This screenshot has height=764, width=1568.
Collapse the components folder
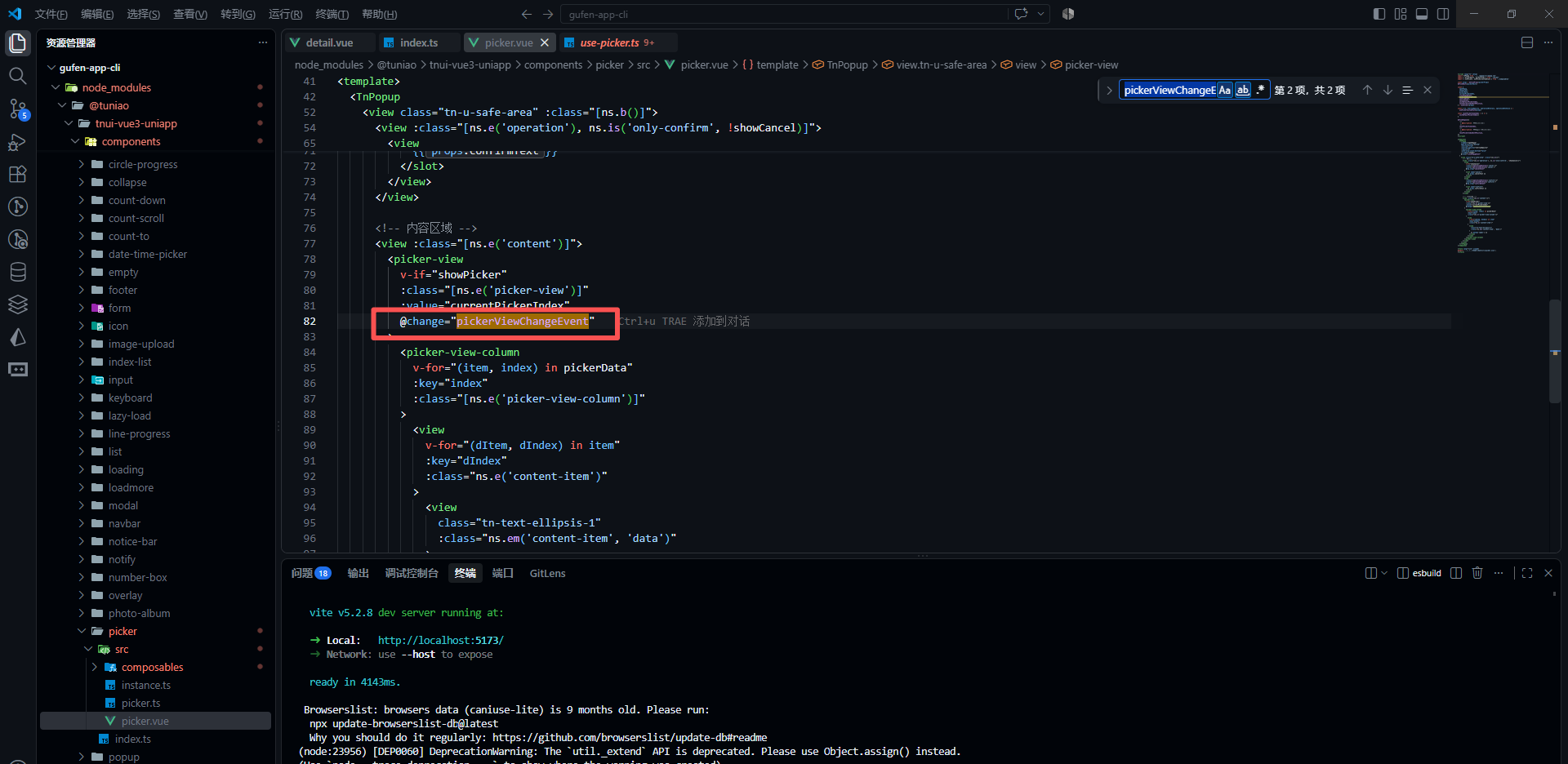(74, 141)
